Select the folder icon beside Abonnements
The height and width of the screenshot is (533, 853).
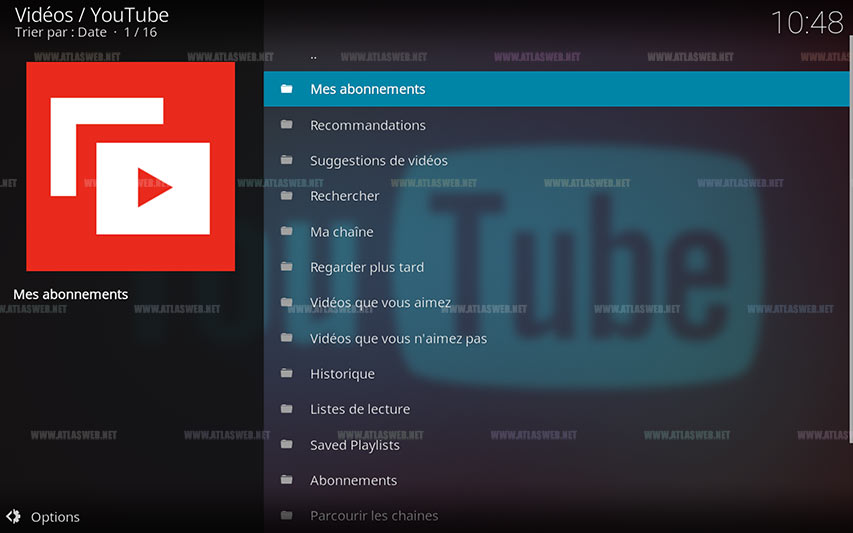coord(287,480)
